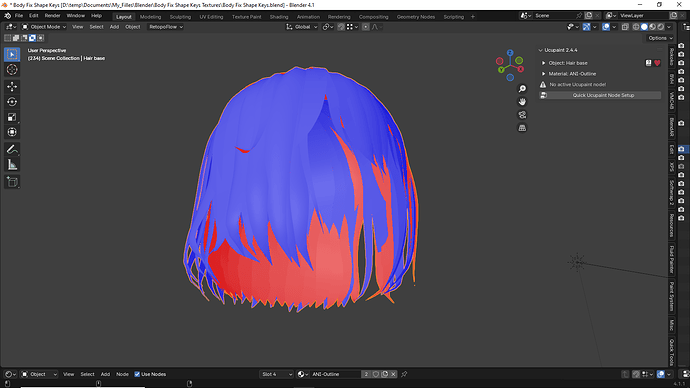The height and width of the screenshot is (388, 690).
Task: Open the Render menu
Action: (x=52, y=16)
